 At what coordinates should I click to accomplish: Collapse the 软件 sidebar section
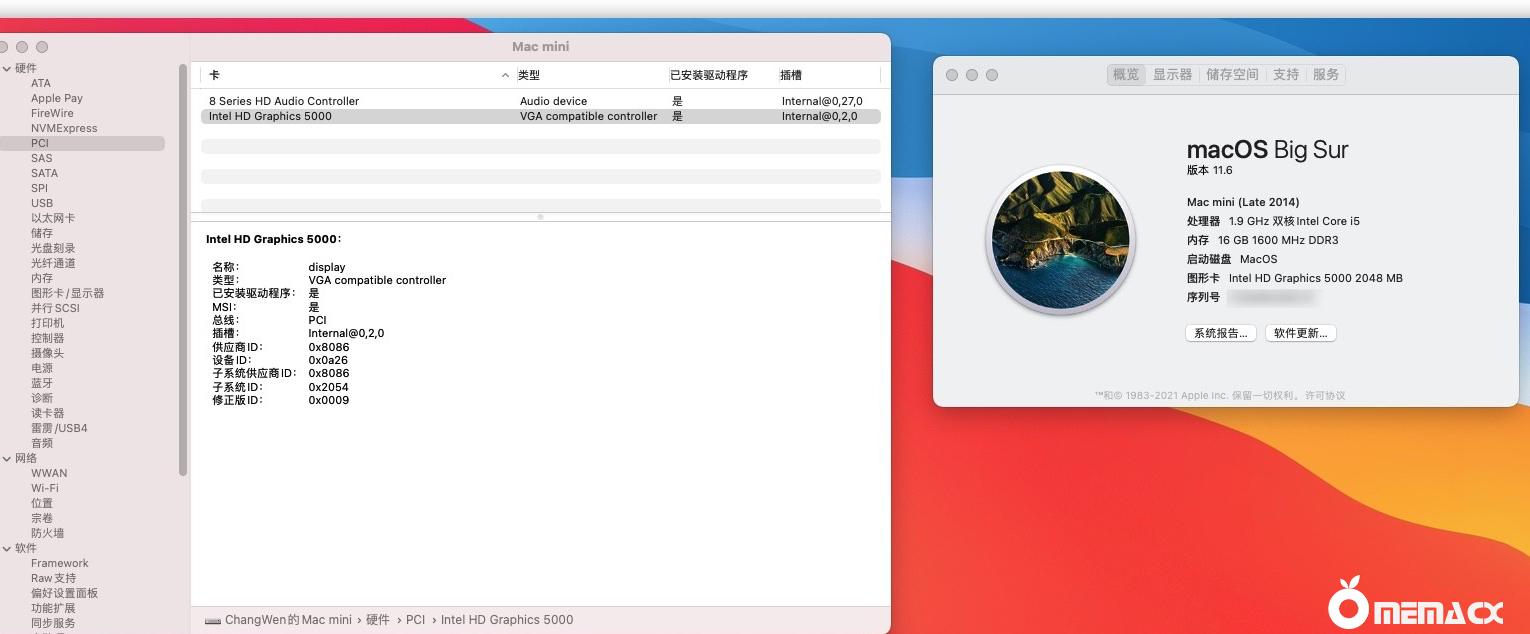click(x=7, y=548)
